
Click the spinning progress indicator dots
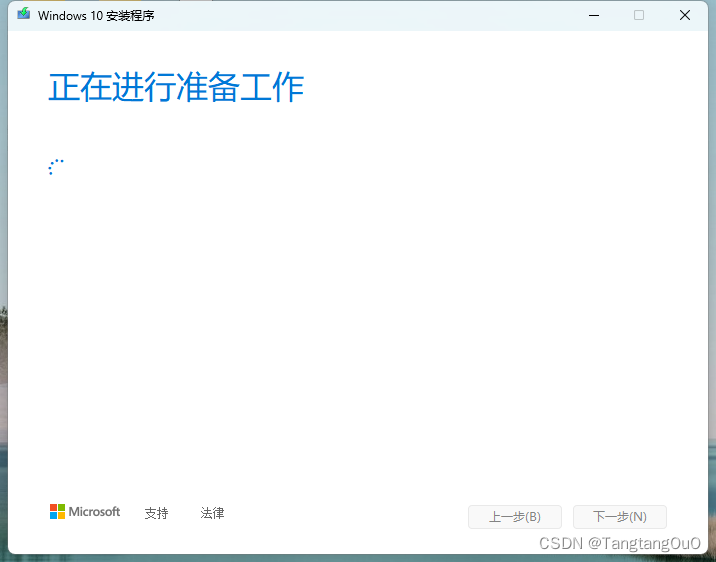click(x=56, y=167)
